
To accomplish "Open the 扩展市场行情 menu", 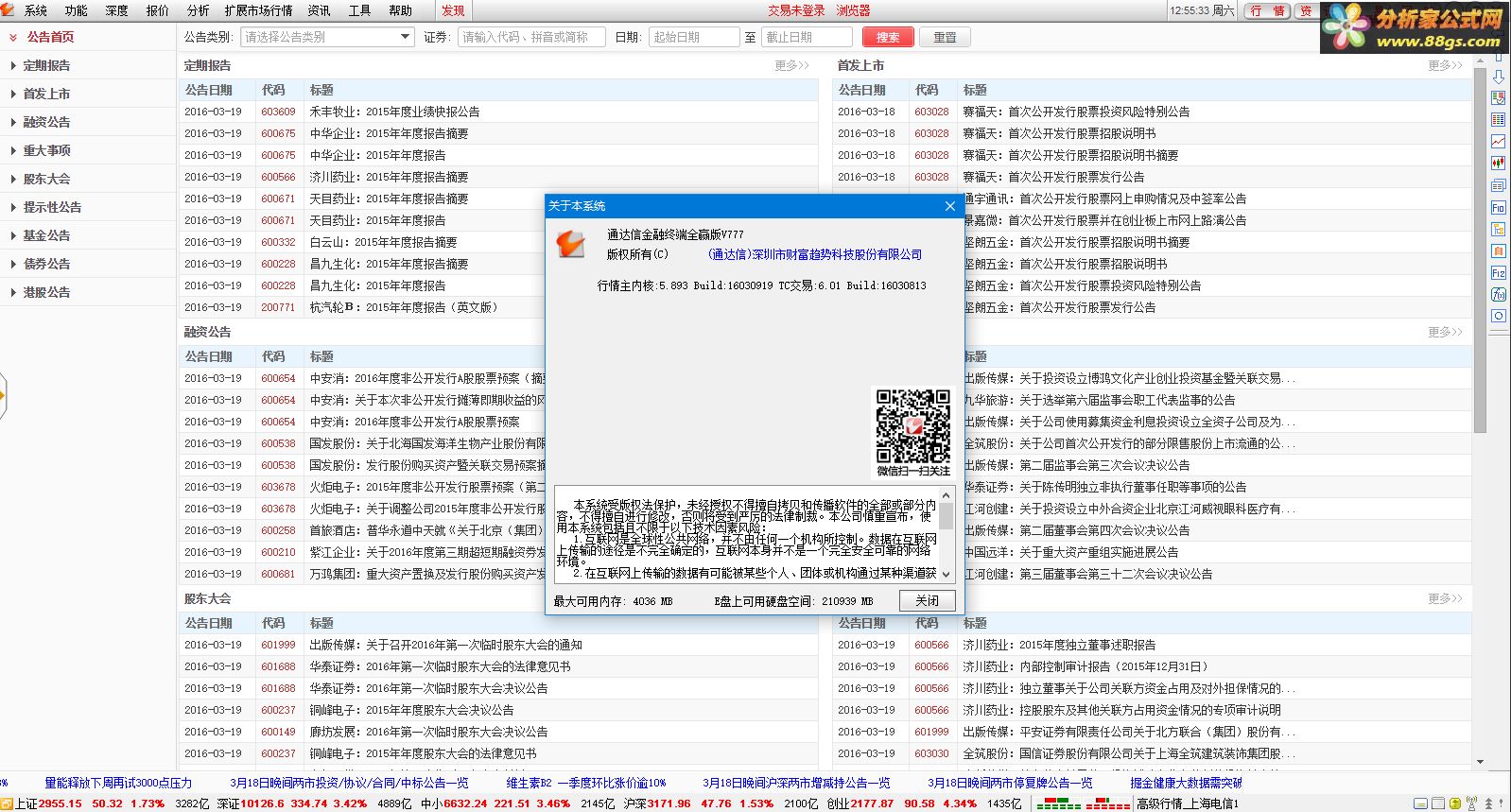I will [x=259, y=10].
